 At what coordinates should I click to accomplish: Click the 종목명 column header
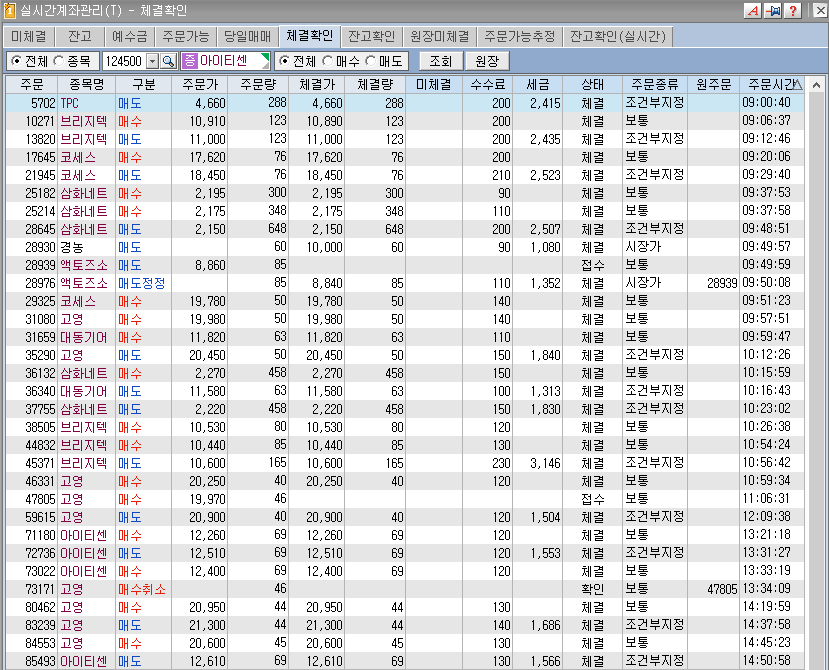click(x=87, y=85)
